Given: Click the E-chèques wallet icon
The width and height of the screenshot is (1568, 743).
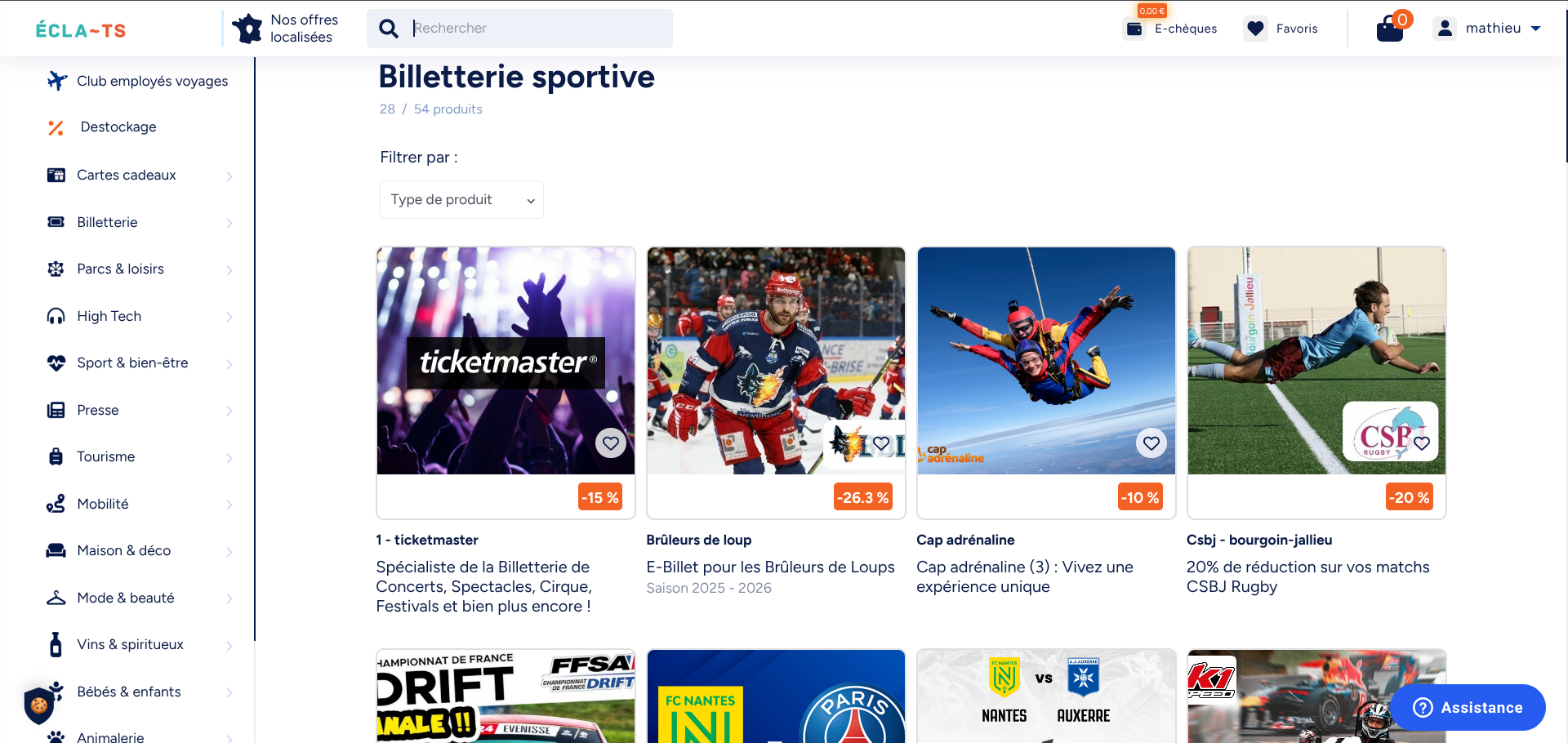Looking at the screenshot, I should tap(1134, 29).
